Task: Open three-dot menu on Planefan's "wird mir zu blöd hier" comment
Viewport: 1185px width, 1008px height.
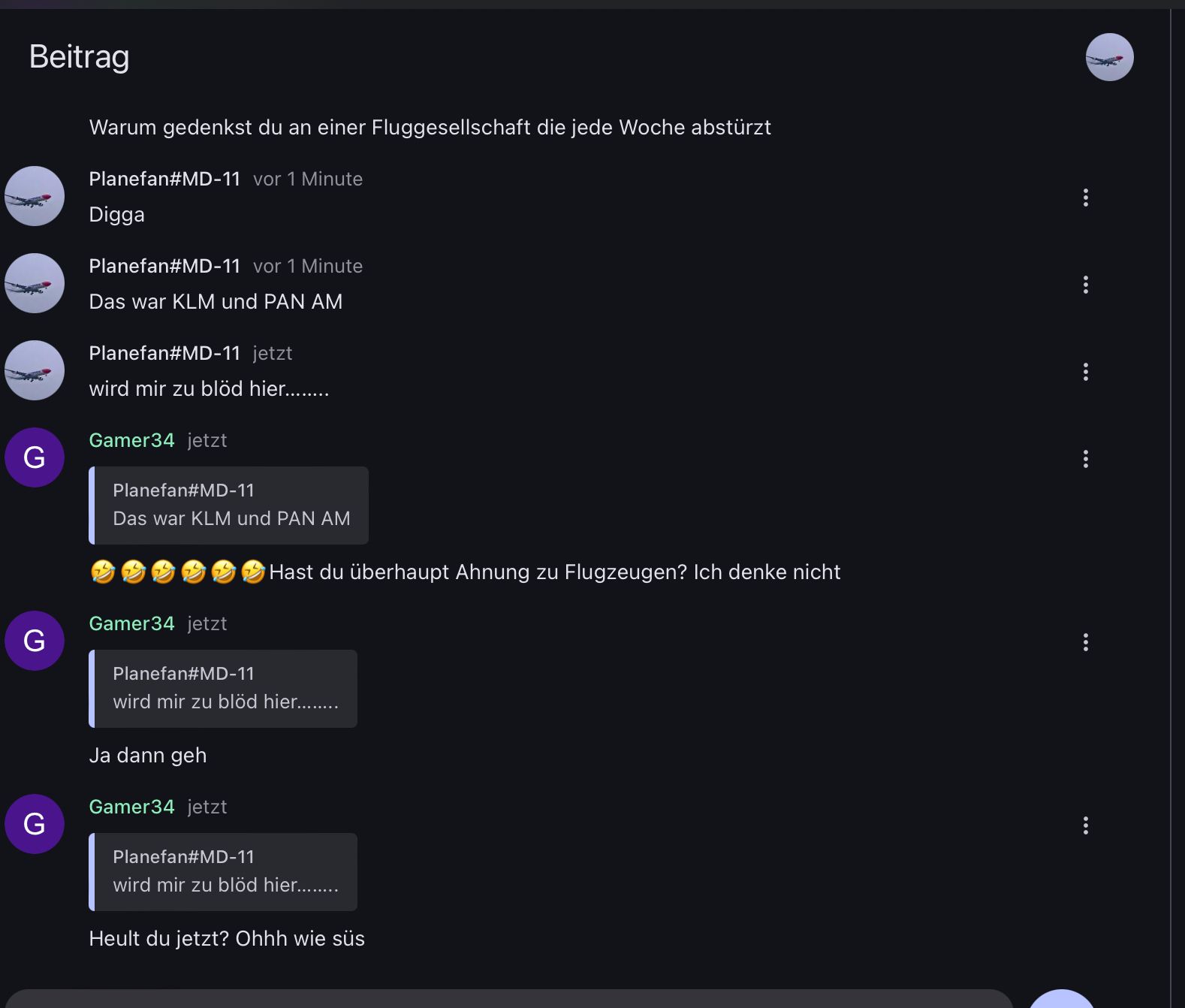Action: click(1085, 372)
